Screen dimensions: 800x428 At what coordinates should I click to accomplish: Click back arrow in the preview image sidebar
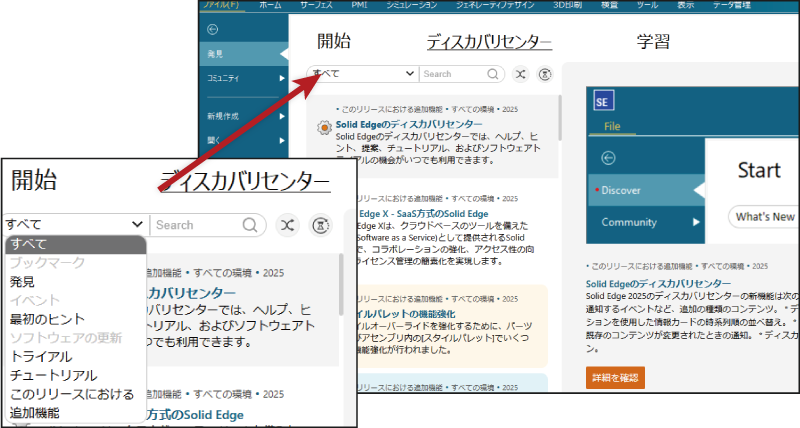[608, 158]
